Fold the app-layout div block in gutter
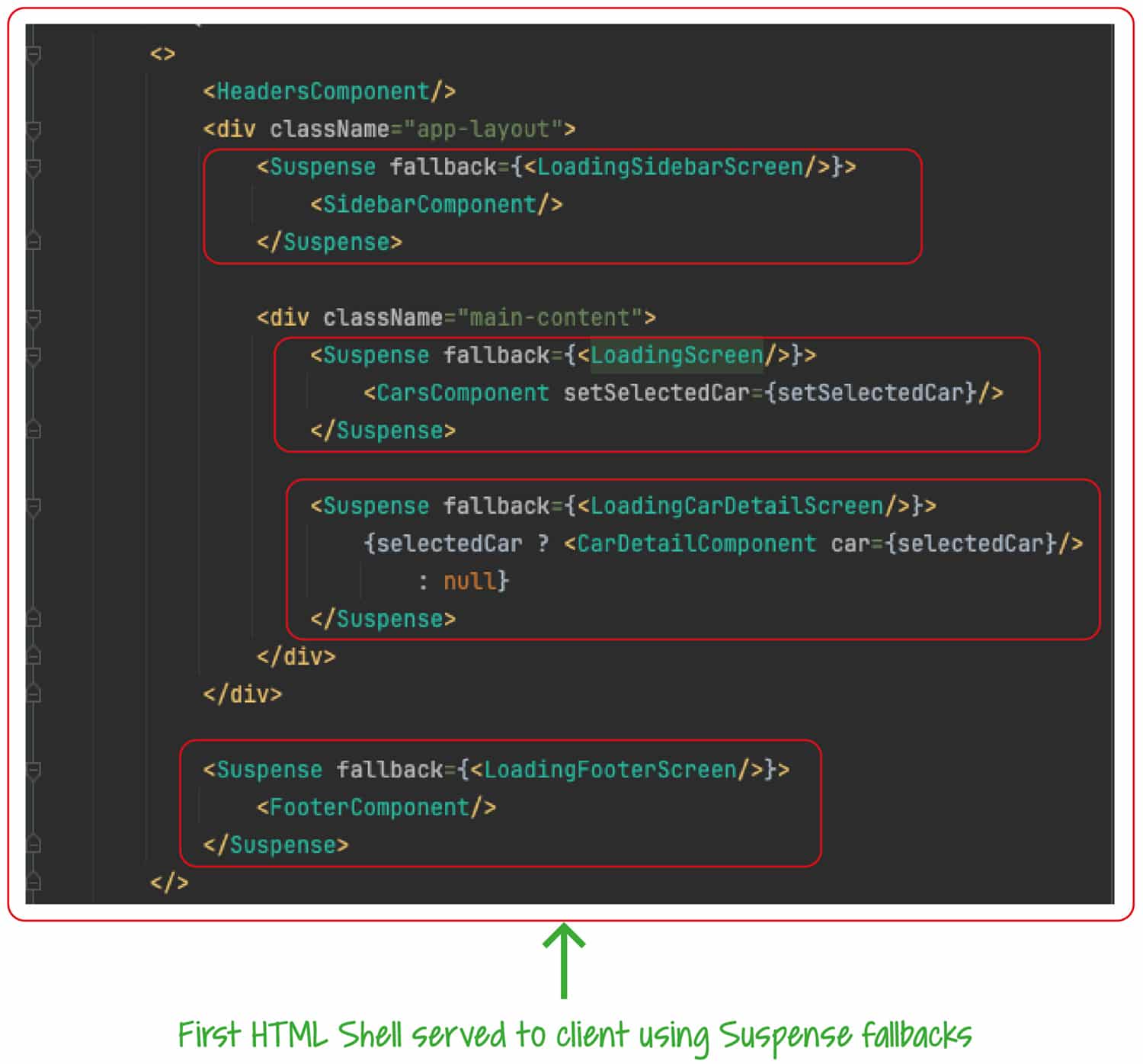 point(34,130)
